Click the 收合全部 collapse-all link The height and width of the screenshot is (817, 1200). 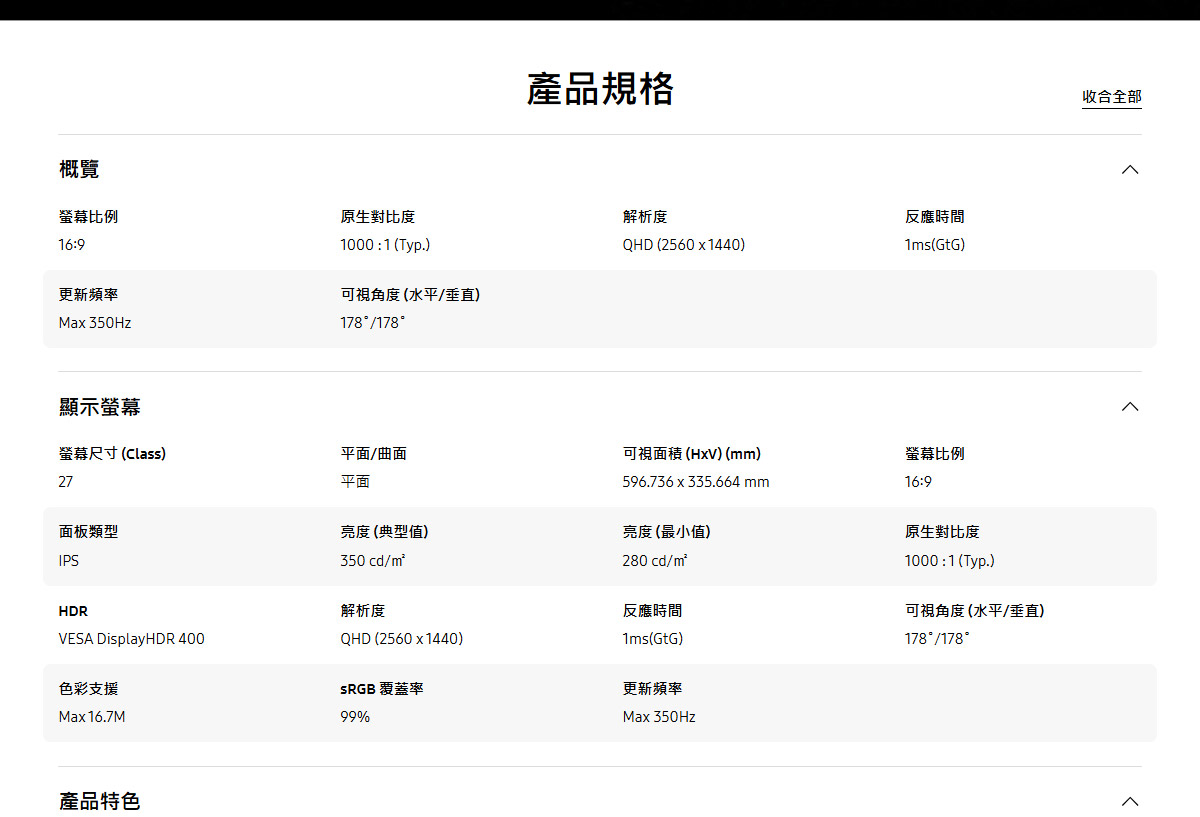coord(1111,97)
